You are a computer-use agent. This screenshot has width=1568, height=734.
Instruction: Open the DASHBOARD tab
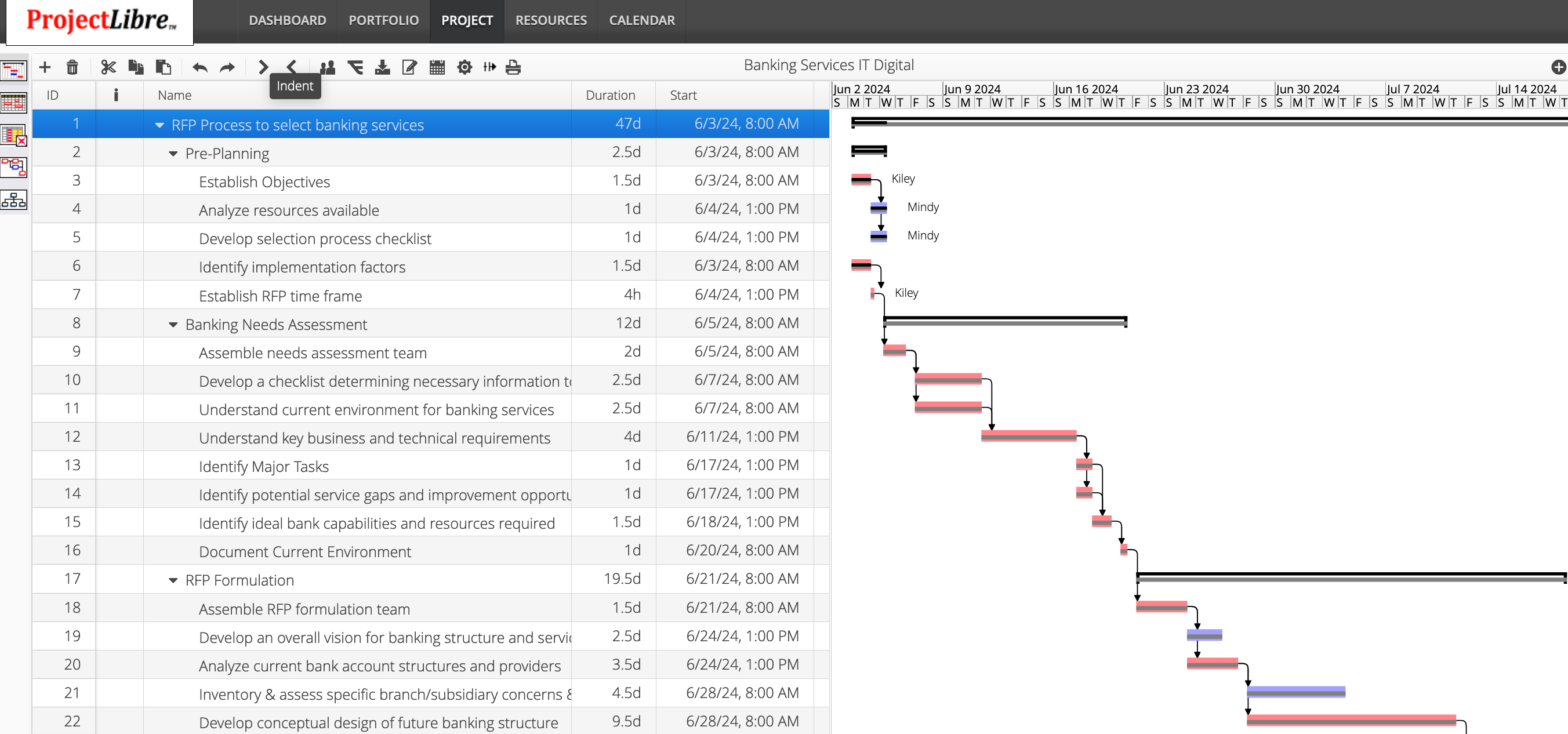click(x=286, y=20)
